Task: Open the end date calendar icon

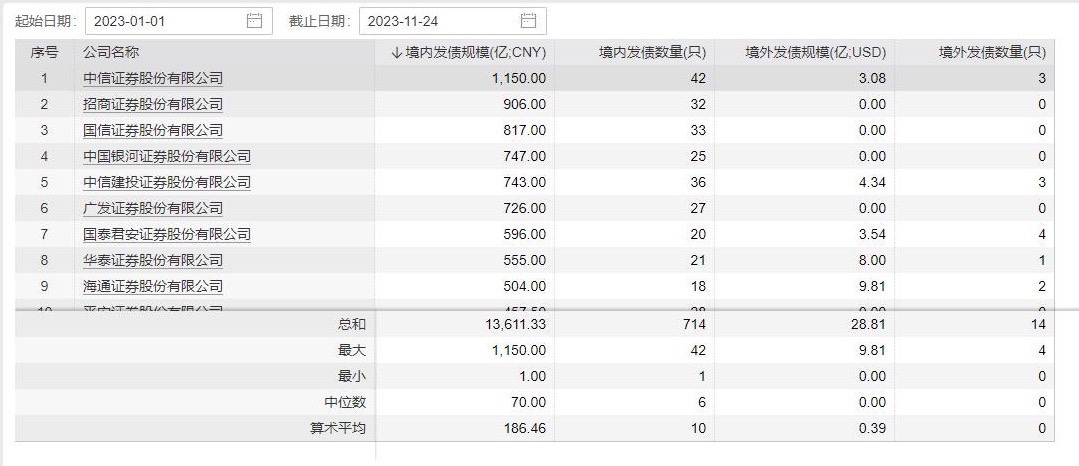Action: click(528, 20)
